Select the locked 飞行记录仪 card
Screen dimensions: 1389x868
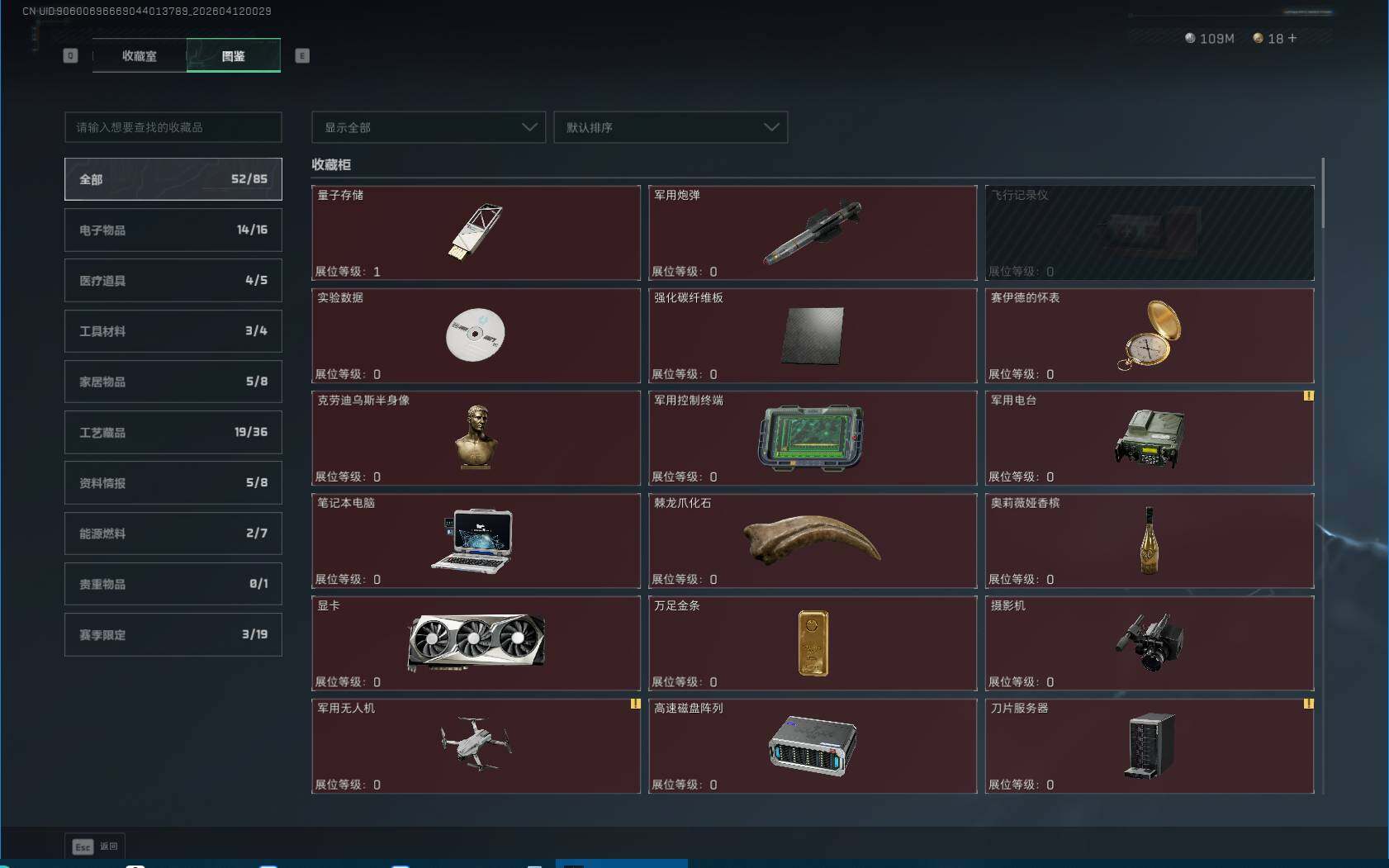click(x=1150, y=233)
